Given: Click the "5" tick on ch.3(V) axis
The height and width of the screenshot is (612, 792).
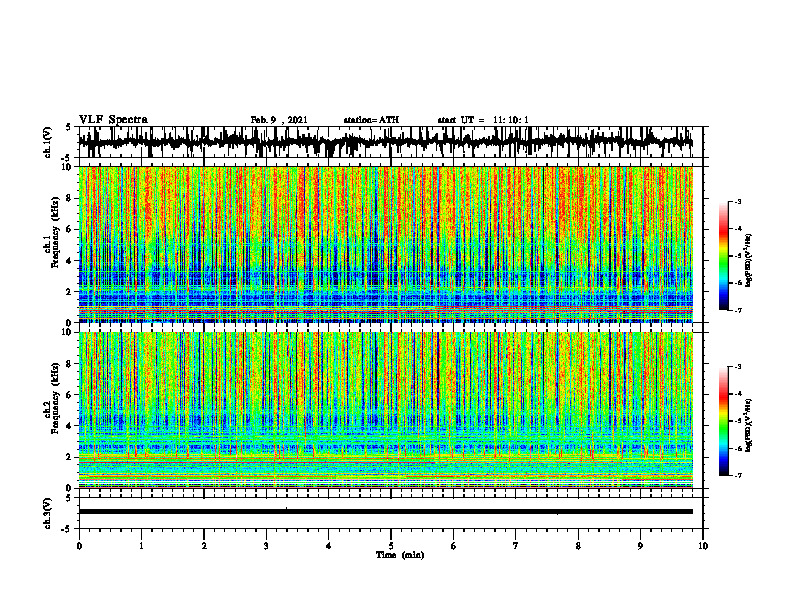Looking at the screenshot, I should coord(68,498).
